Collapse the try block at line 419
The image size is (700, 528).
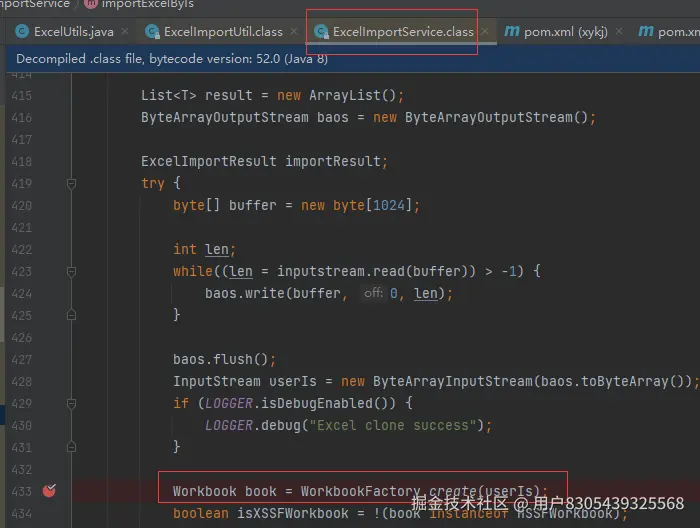point(71,184)
